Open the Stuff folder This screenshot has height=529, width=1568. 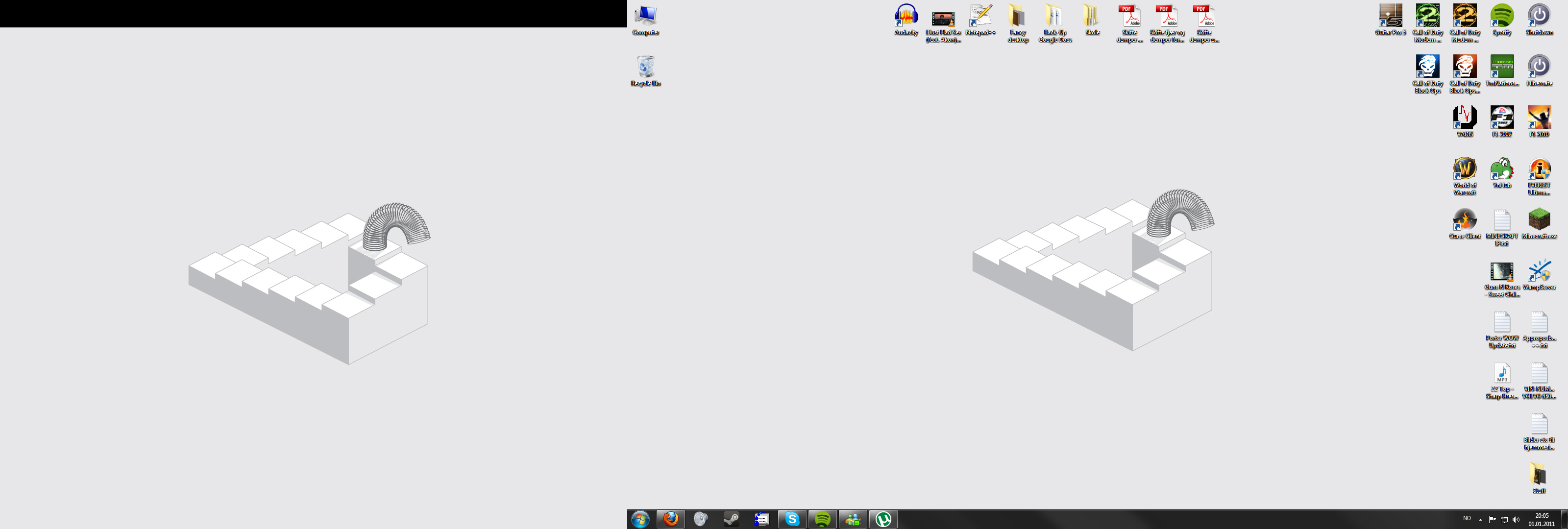1539,479
